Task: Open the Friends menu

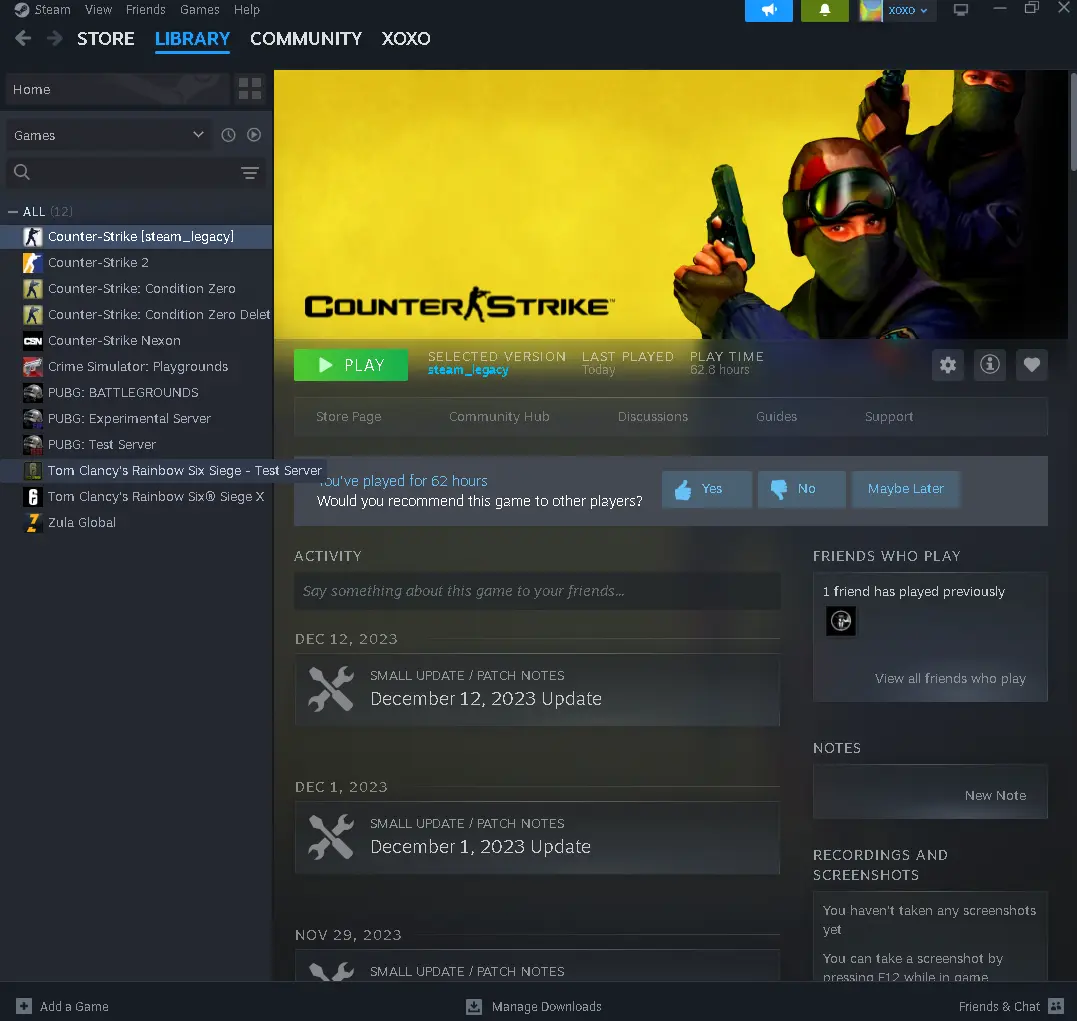Action: tap(146, 10)
